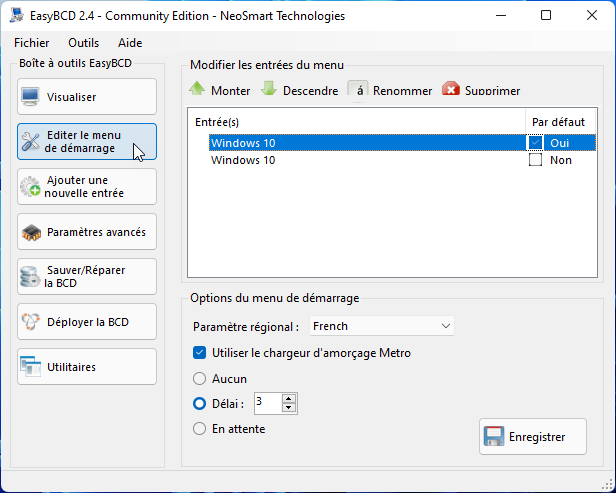Click the database icon of Sauver/Réparer la BCD

(30, 277)
